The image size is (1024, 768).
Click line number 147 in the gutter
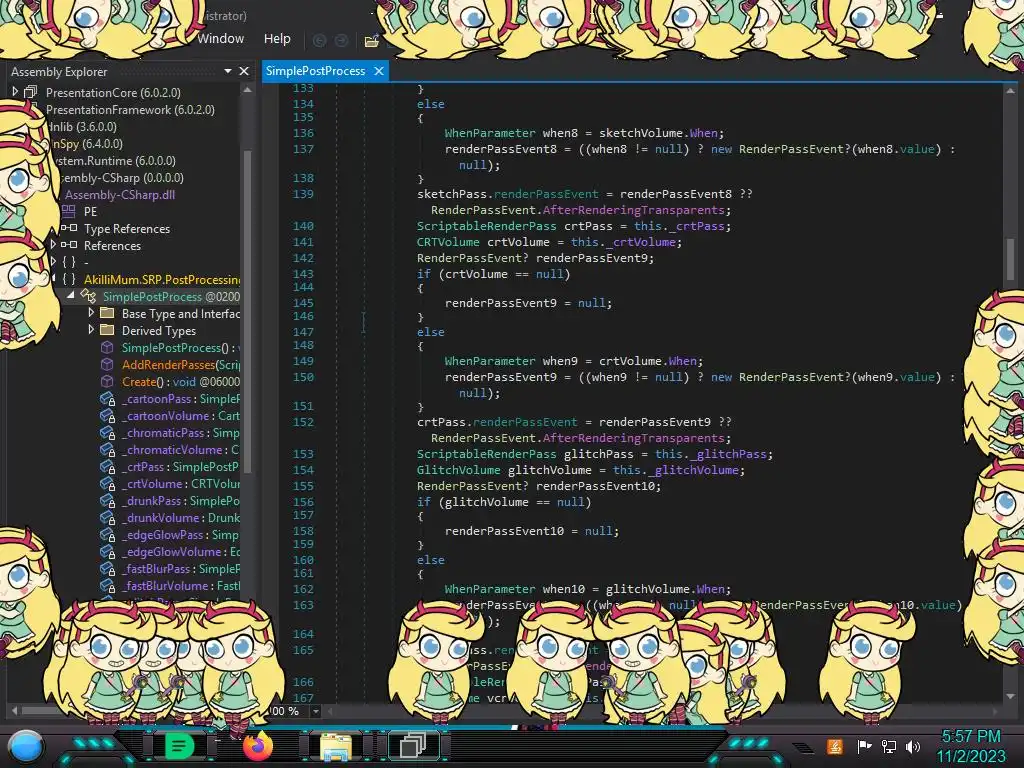tap(303, 332)
